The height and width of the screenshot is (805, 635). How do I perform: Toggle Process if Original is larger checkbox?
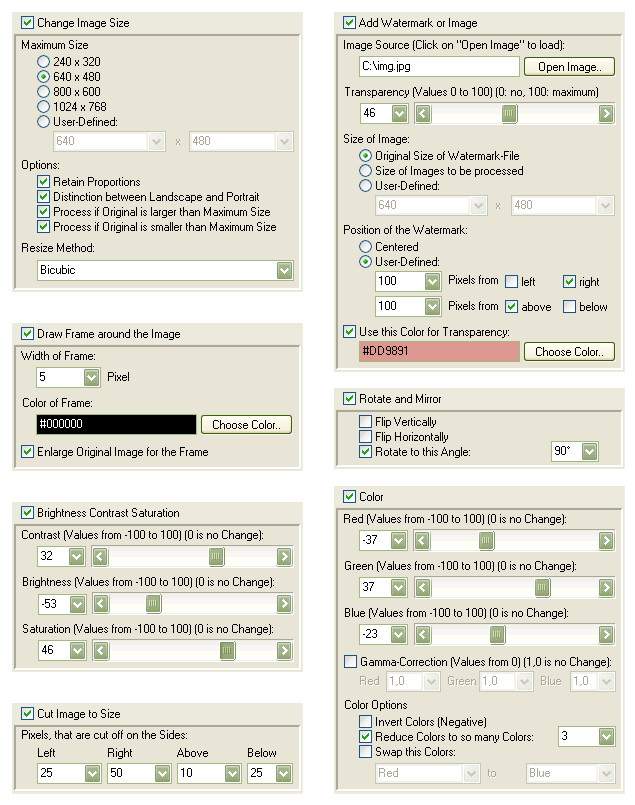click(x=44, y=212)
